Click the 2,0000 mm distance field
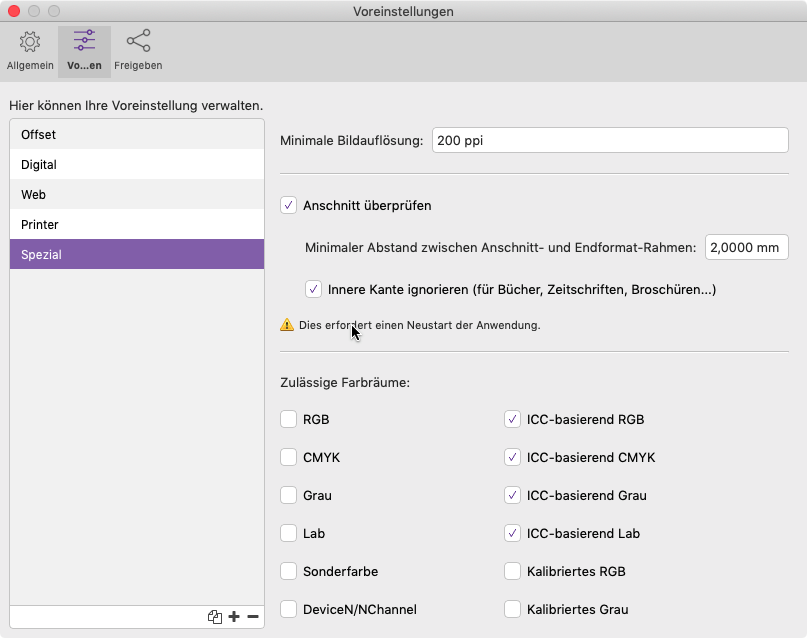Viewport: 807px width, 638px height. 746,247
